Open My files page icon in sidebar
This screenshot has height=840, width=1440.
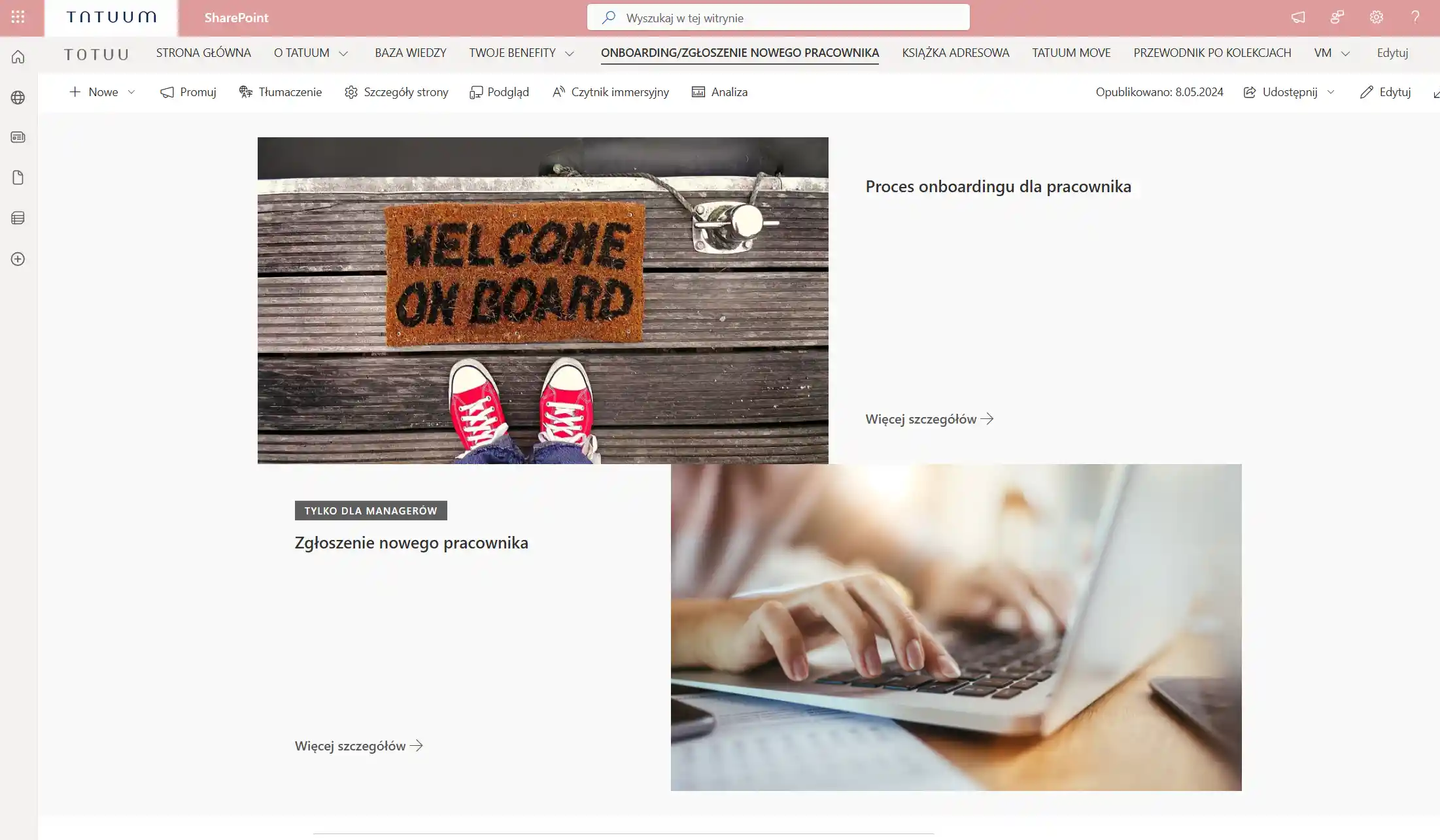pos(18,178)
